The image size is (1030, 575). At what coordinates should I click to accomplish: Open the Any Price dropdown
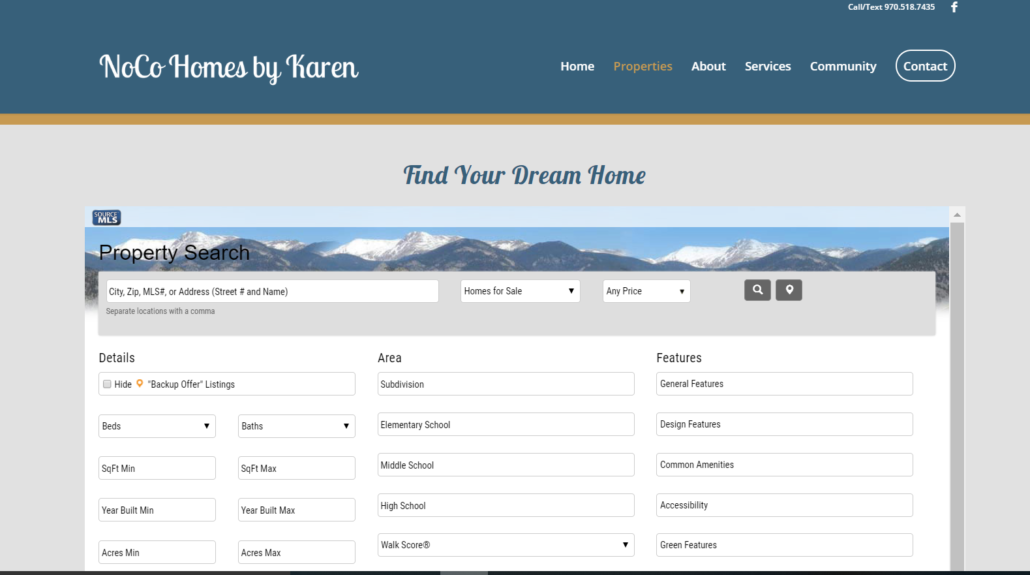point(646,291)
